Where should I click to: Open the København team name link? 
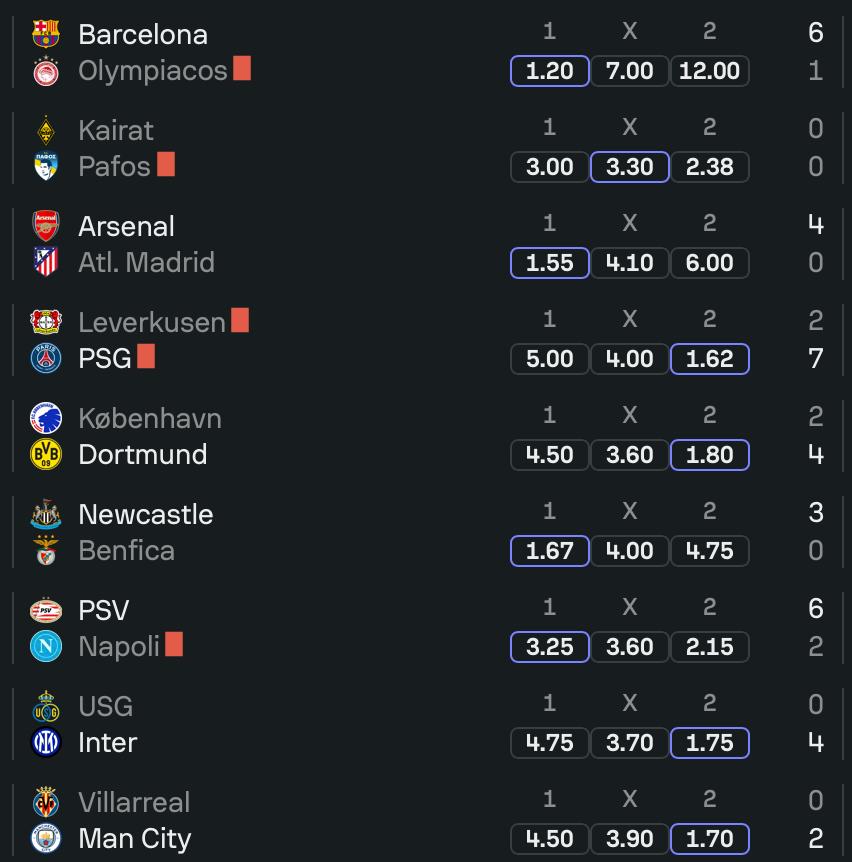point(150,418)
